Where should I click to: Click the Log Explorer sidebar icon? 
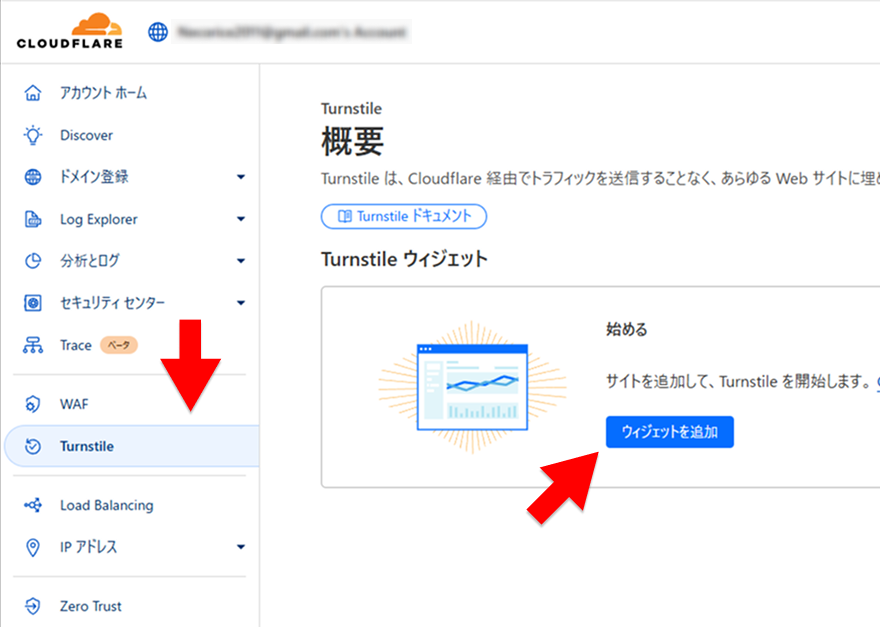coord(31,219)
